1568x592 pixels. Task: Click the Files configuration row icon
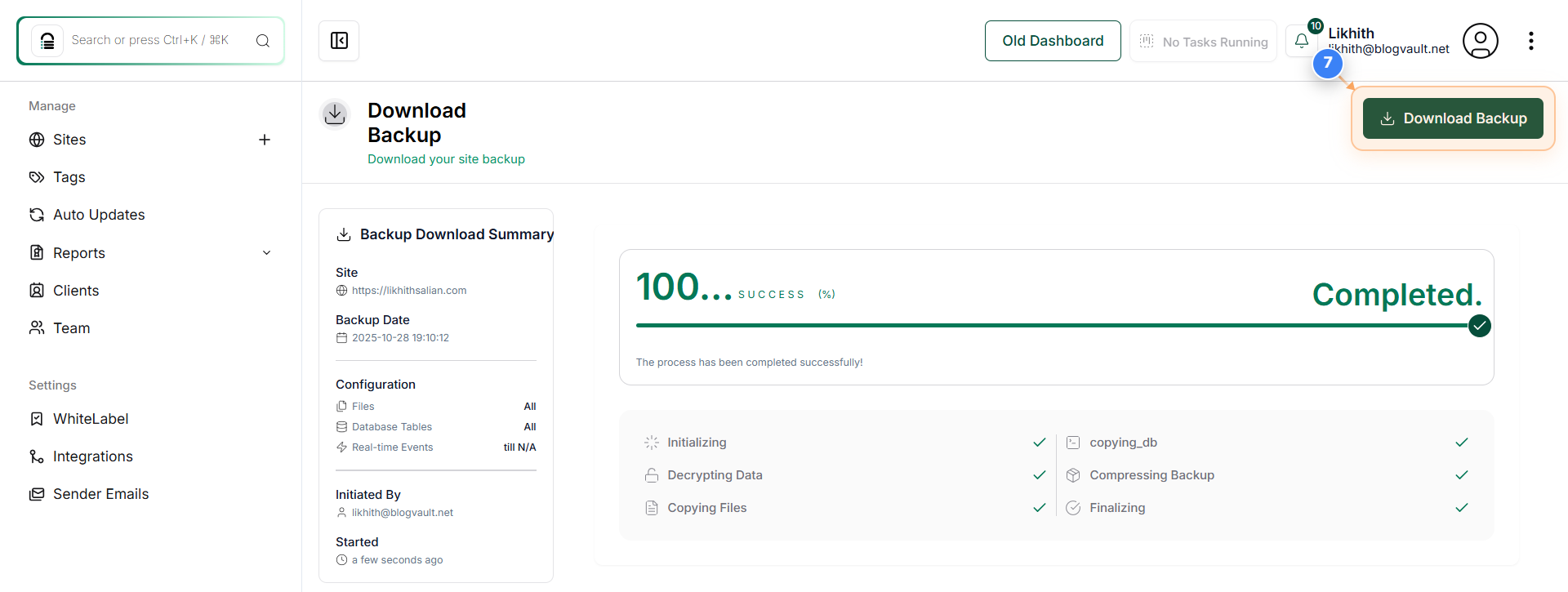point(341,406)
